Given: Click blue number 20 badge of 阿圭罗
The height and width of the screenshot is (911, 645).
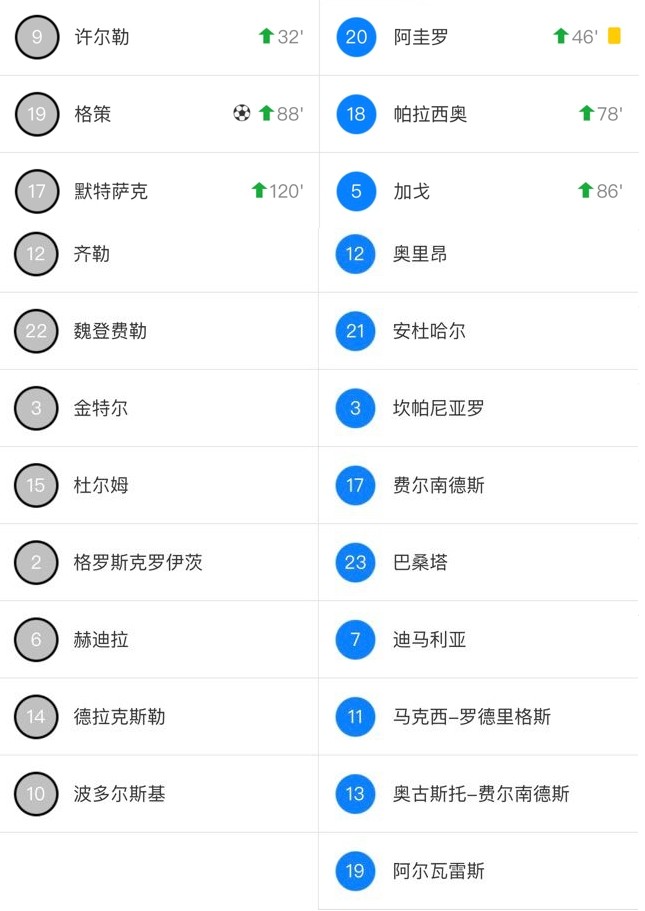Looking at the screenshot, I should [356, 37].
